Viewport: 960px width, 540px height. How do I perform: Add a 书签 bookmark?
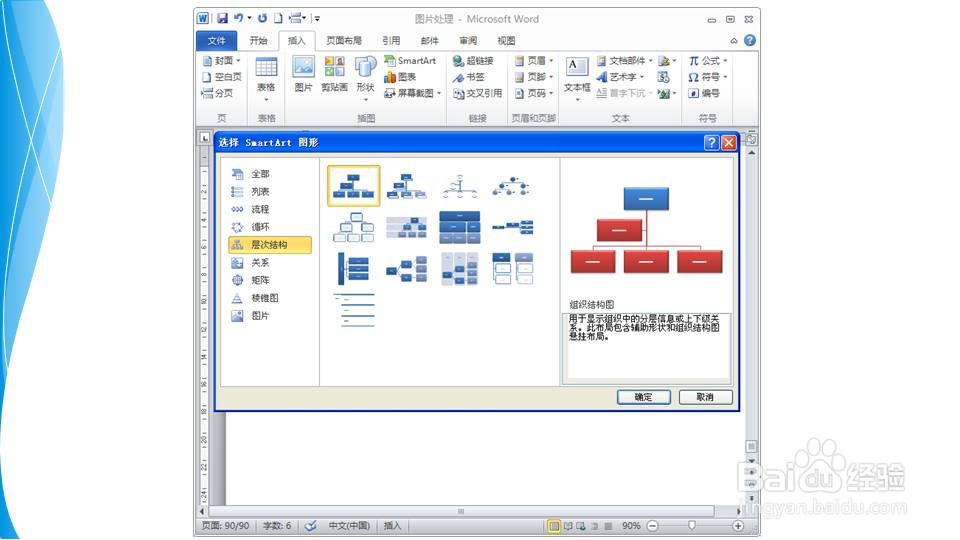pos(468,77)
